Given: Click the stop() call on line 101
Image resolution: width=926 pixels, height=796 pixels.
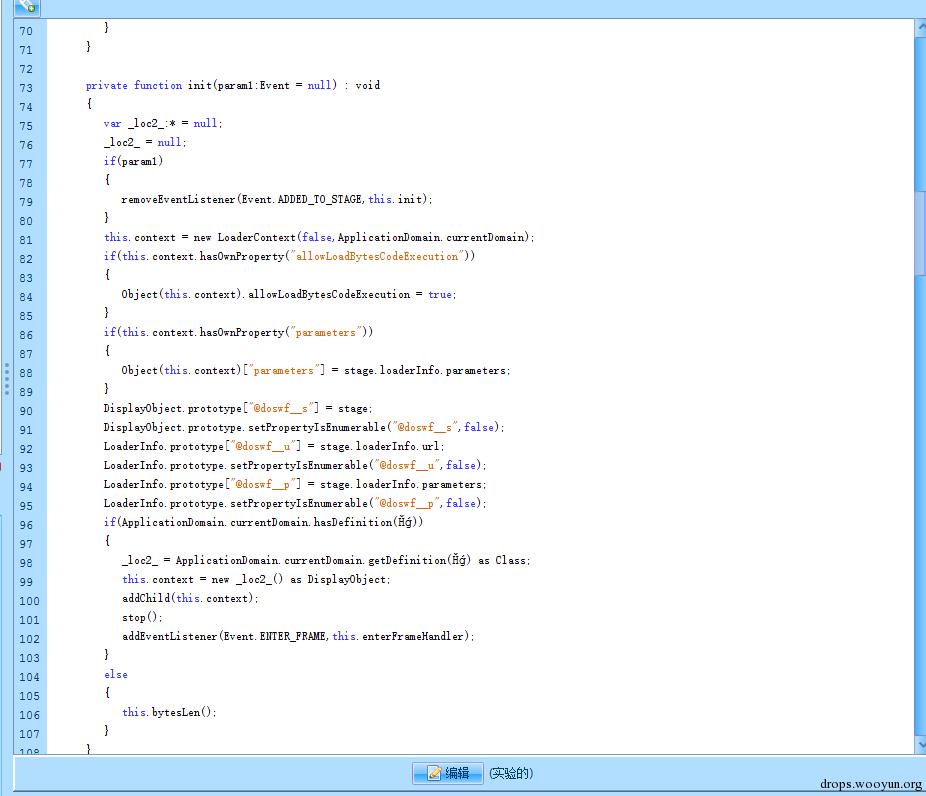Looking at the screenshot, I should [x=142, y=618].
